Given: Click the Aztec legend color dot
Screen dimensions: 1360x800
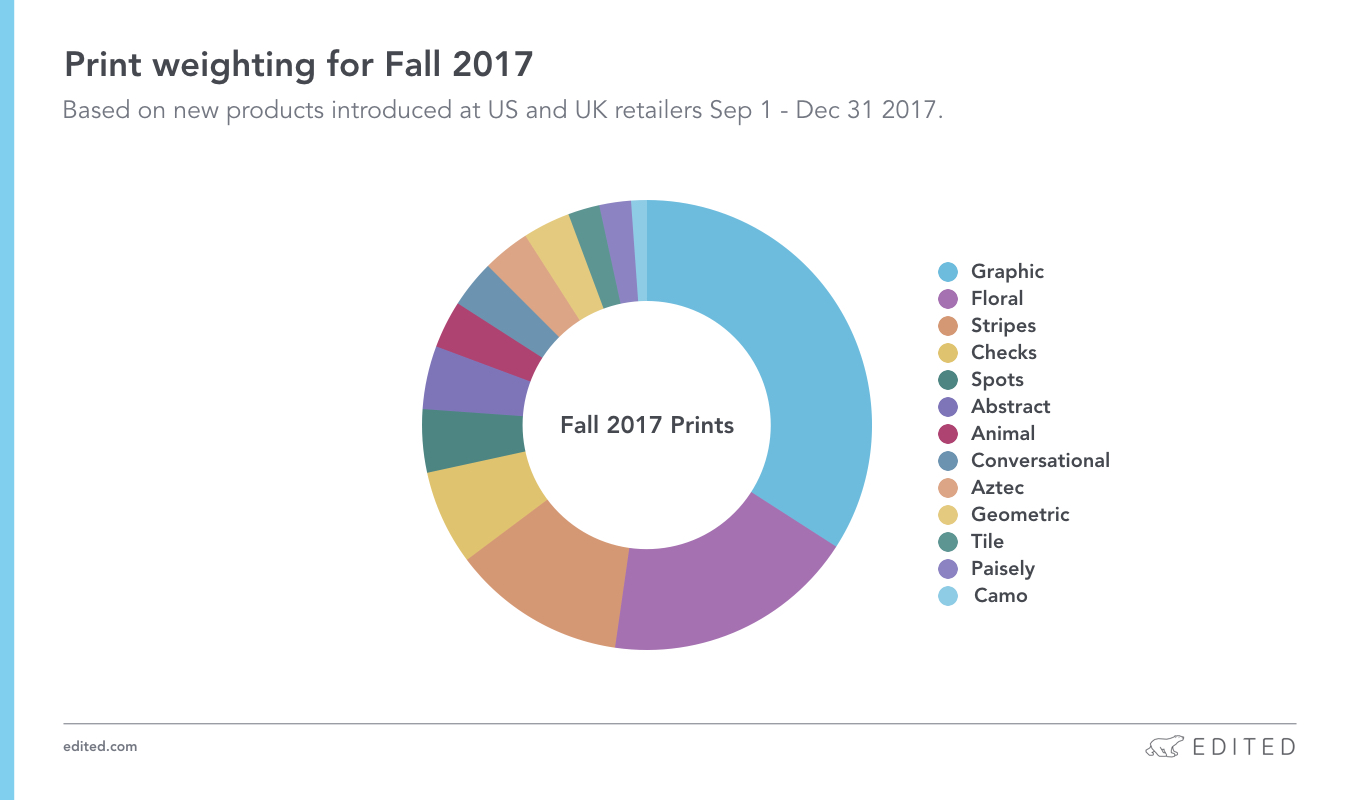Looking at the screenshot, I should coord(949,488).
